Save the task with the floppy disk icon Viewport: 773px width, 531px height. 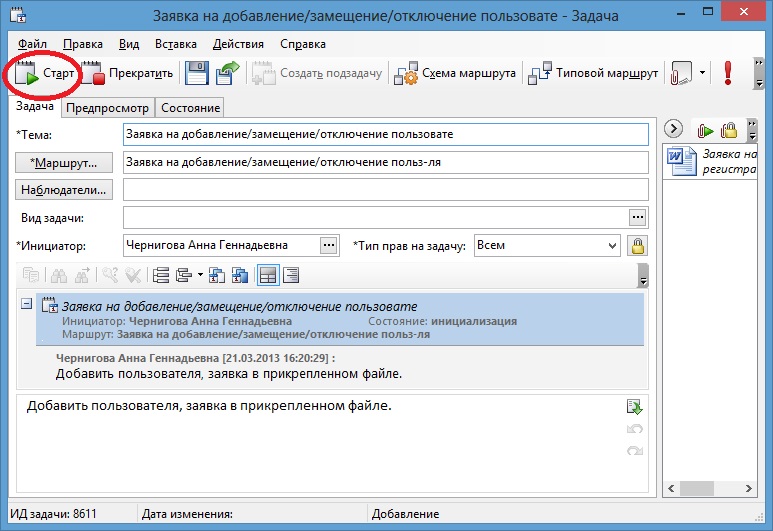pos(197,73)
